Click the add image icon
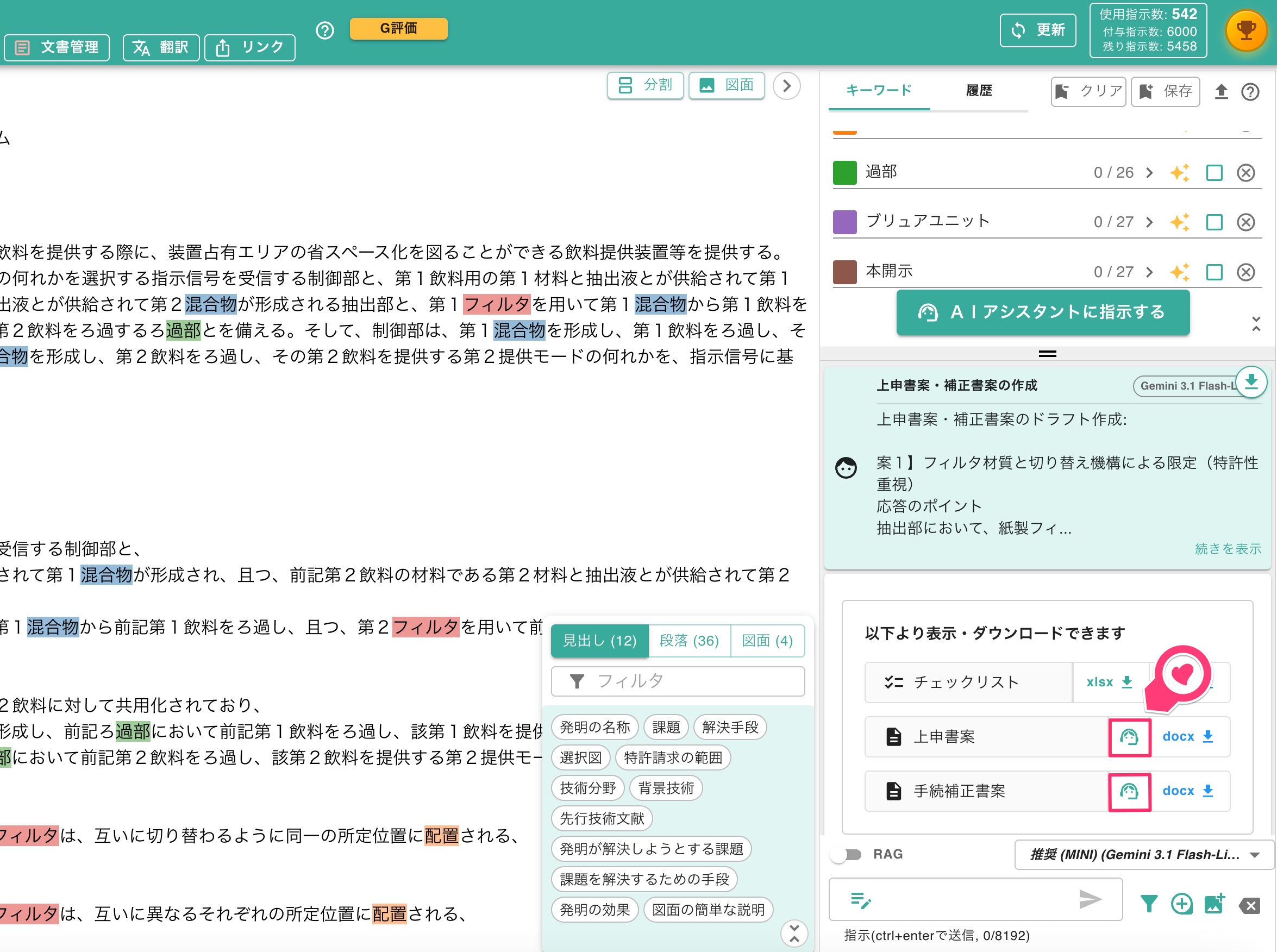Viewport: 1277px width, 952px height. coord(1215,904)
